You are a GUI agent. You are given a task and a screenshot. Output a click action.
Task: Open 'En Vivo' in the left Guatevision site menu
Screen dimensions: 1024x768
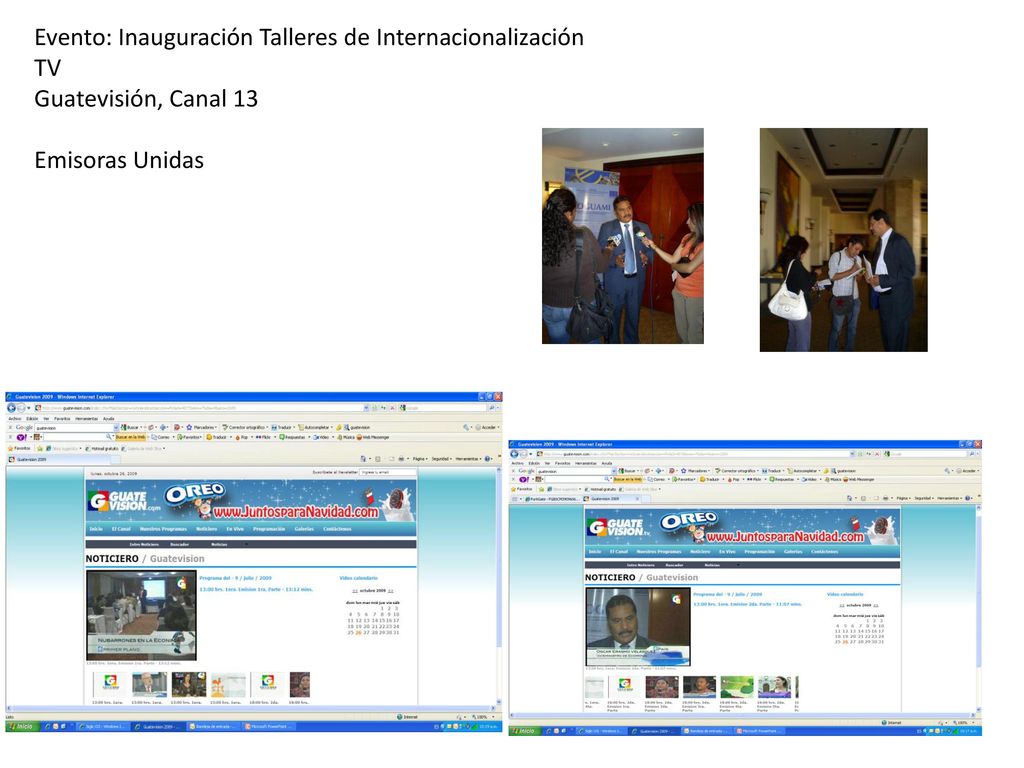coord(234,529)
